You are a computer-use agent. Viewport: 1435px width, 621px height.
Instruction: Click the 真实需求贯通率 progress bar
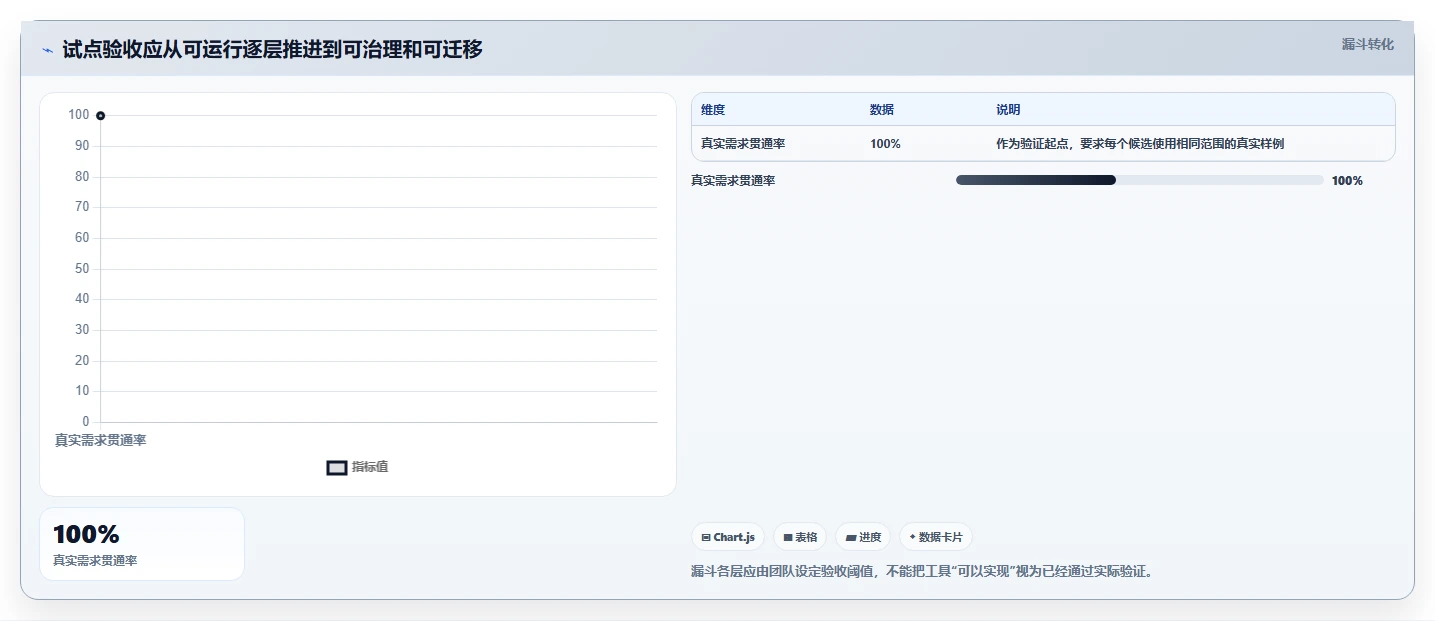point(1140,180)
